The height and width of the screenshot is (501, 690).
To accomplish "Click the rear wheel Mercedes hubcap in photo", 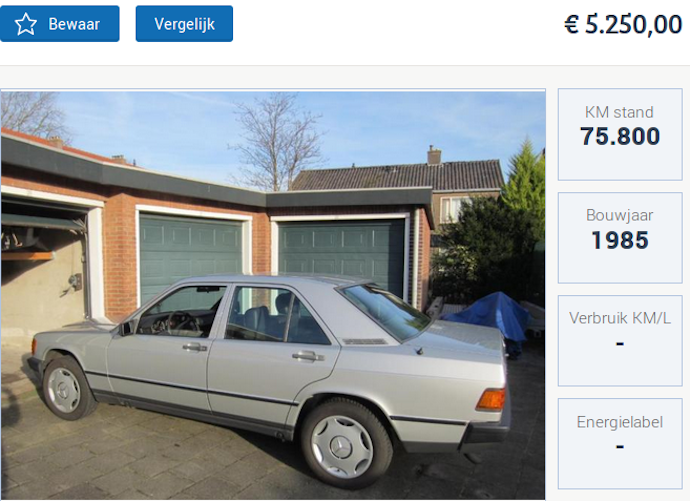I will pos(342,446).
